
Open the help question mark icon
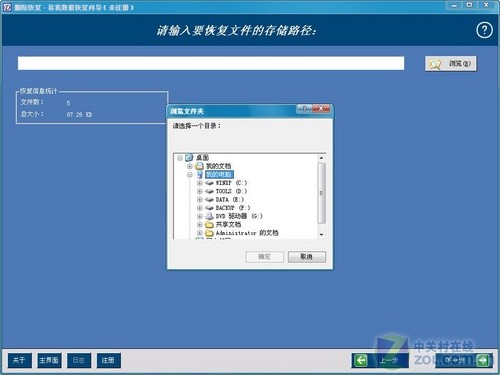pos(484,31)
